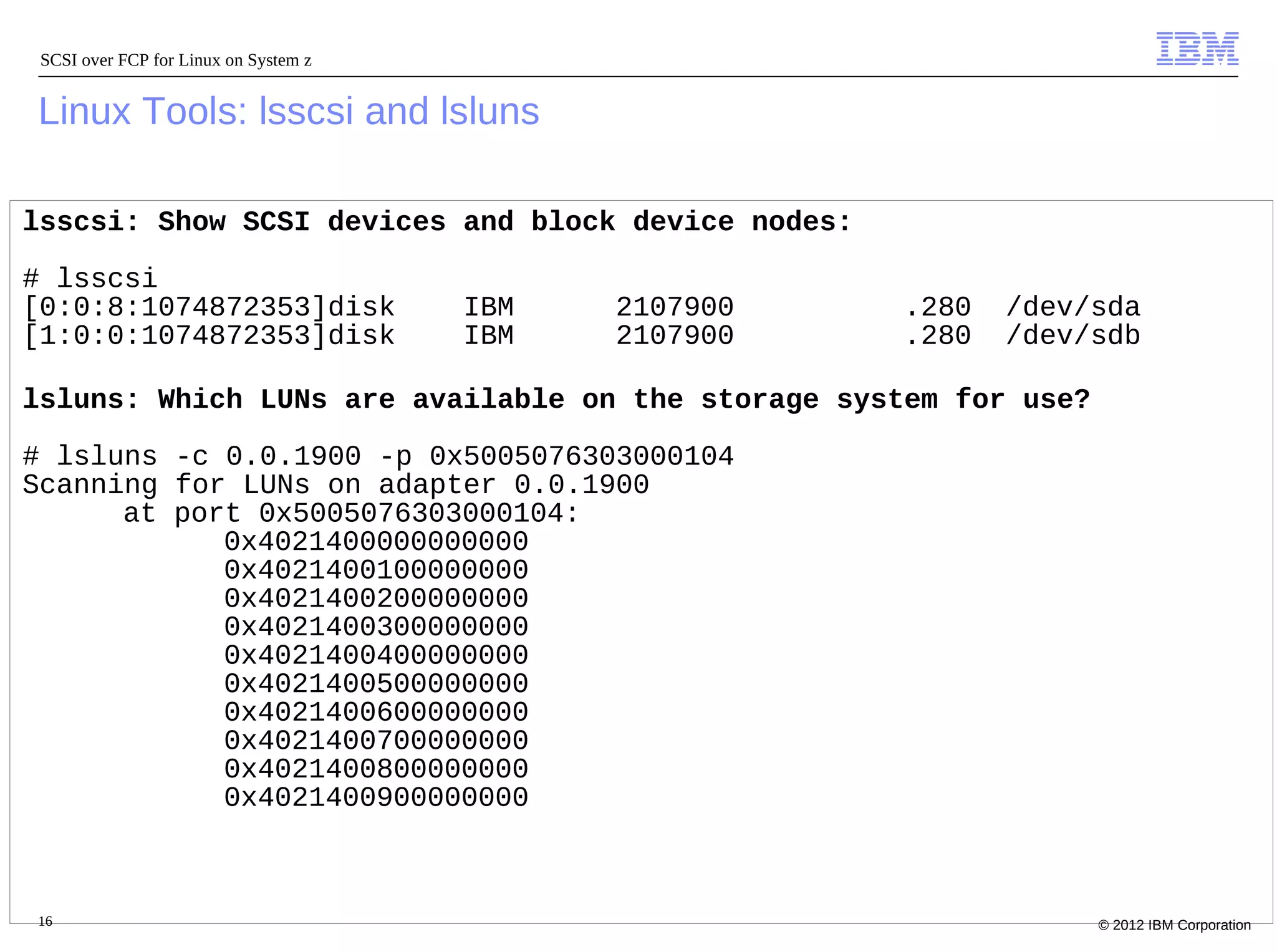Click the header text 'SCSI over FCP for Linux on System z'
Viewport: 1277px width, 952px height.
point(176,60)
